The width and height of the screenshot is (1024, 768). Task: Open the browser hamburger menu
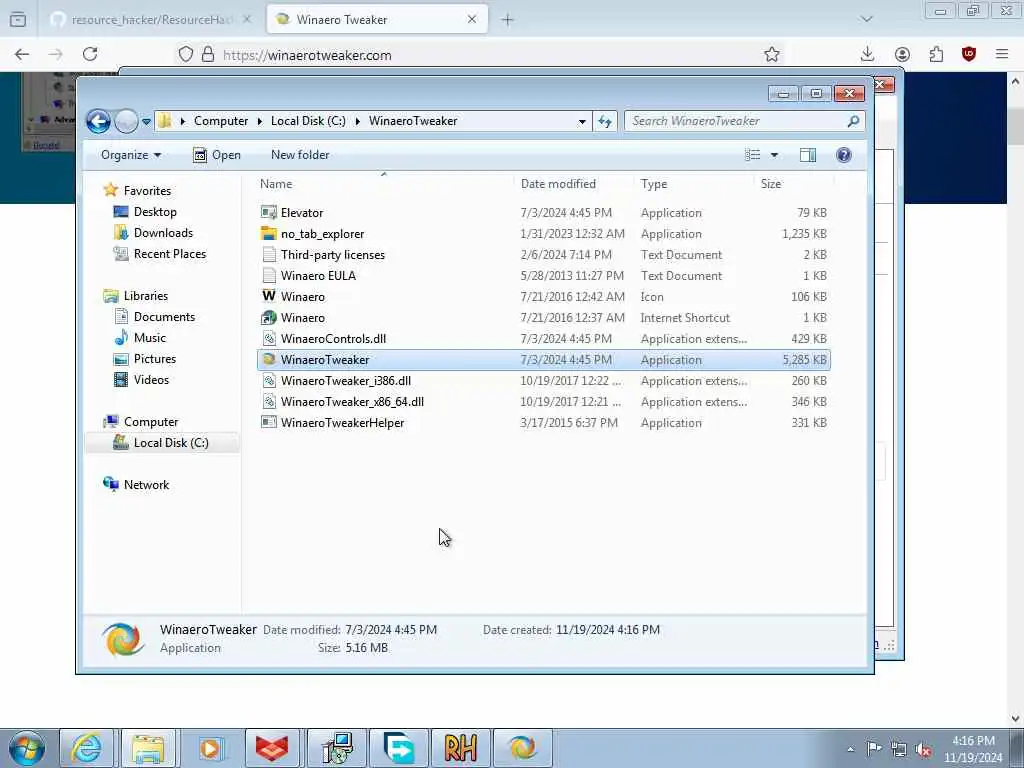(x=1002, y=54)
